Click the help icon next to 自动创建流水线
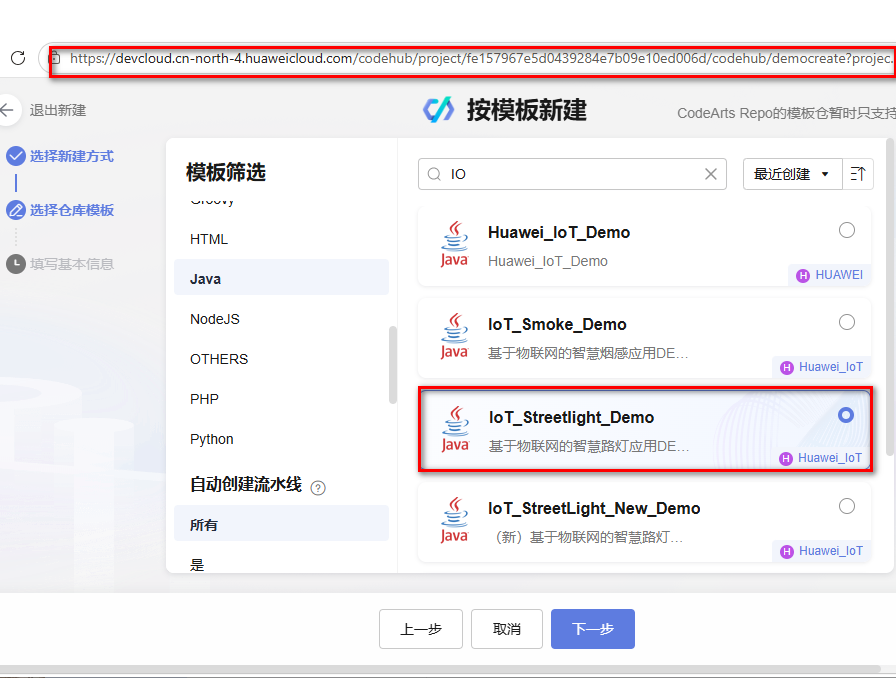This screenshot has height=678, width=896. coord(318,488)
